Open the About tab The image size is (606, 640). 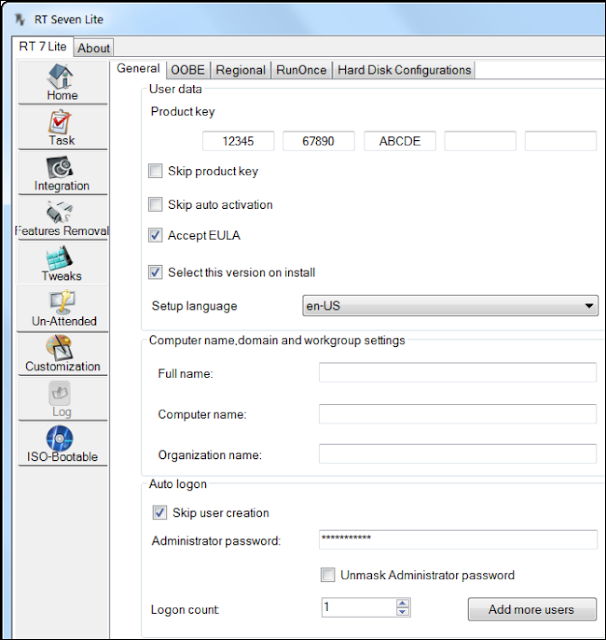tap(93, 48)
